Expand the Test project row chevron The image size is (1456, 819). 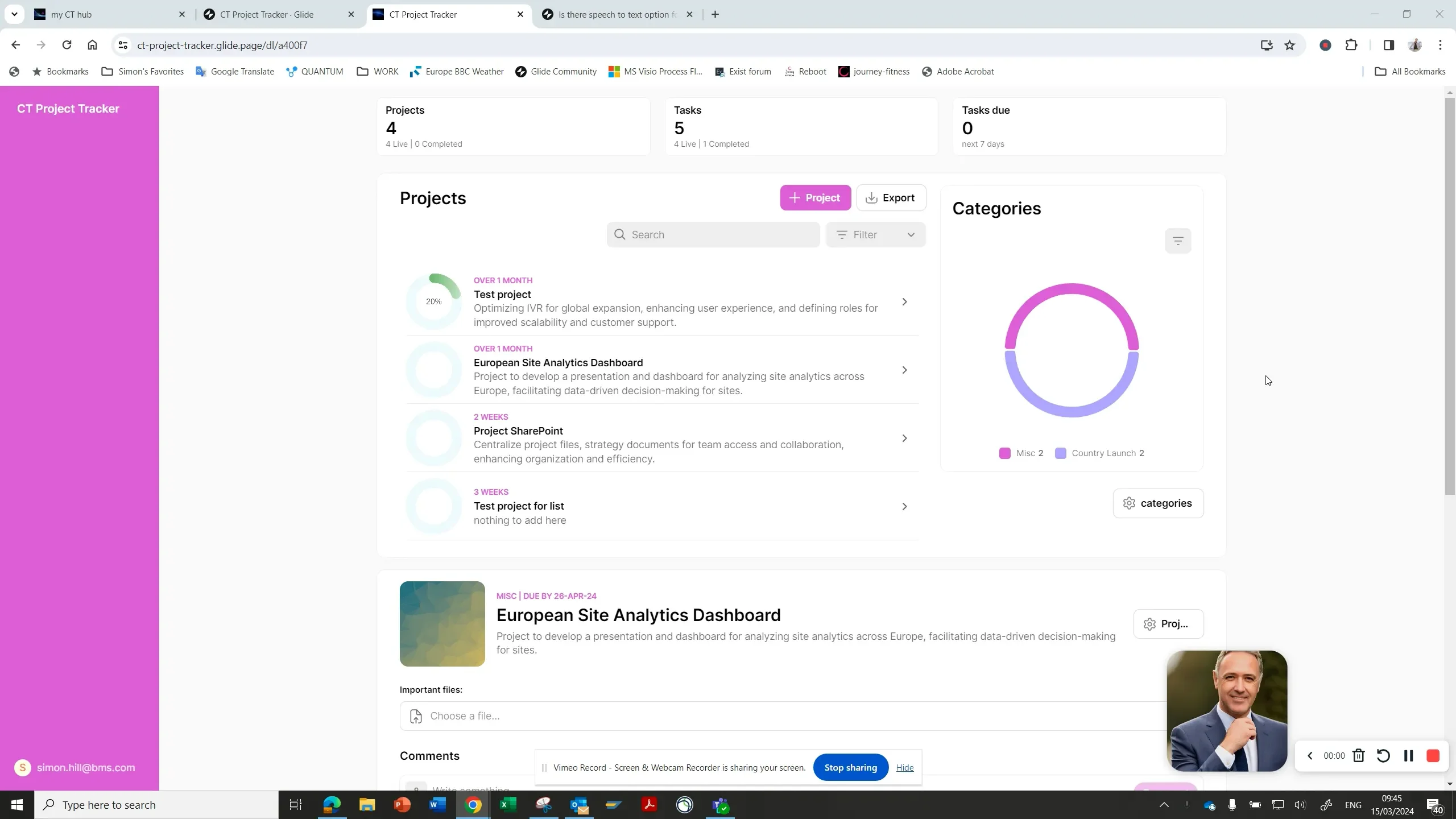(x=904, y=301)
